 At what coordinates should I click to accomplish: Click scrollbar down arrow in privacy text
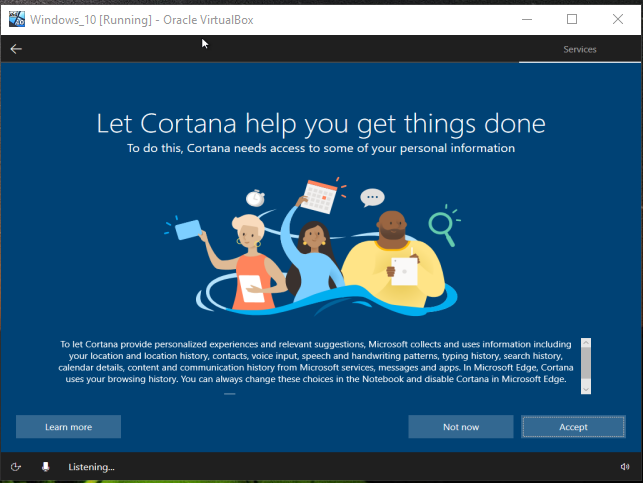[x=586, y=390]
